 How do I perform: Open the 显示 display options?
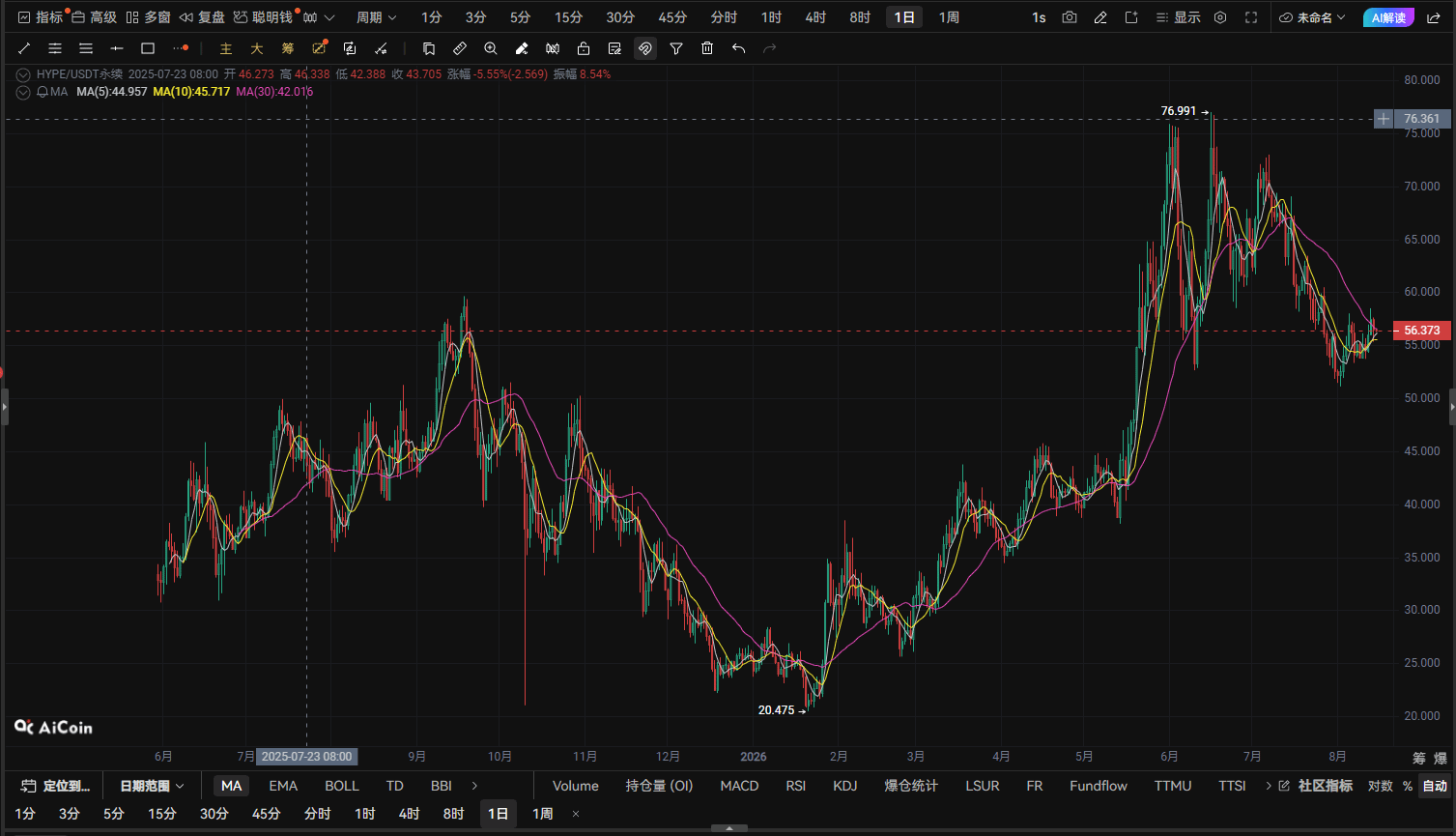(x=1179, y=17)
